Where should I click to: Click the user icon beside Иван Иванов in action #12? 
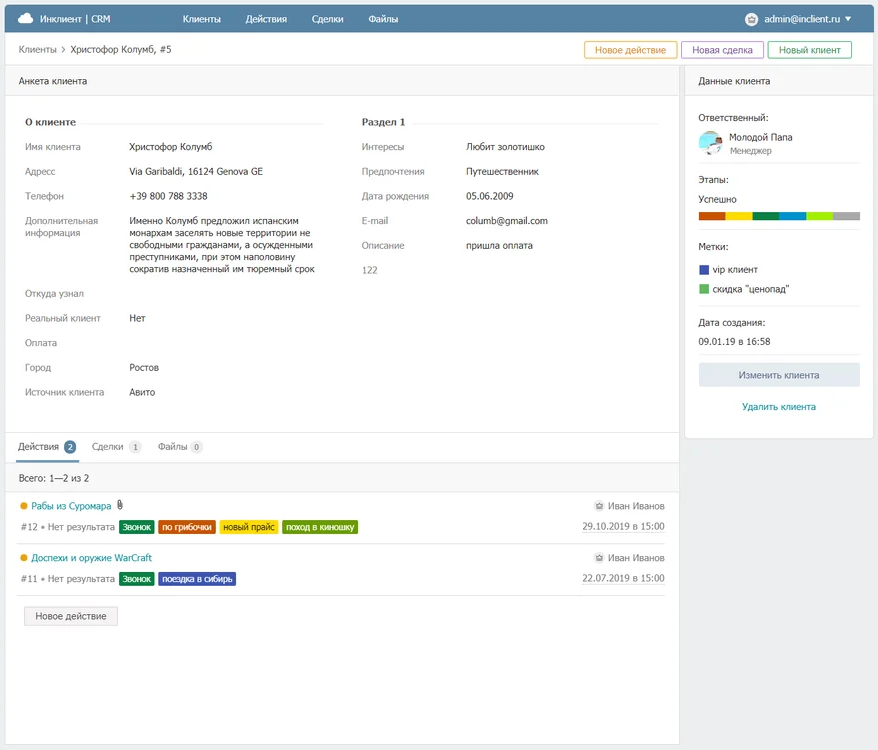click(598, 506)
